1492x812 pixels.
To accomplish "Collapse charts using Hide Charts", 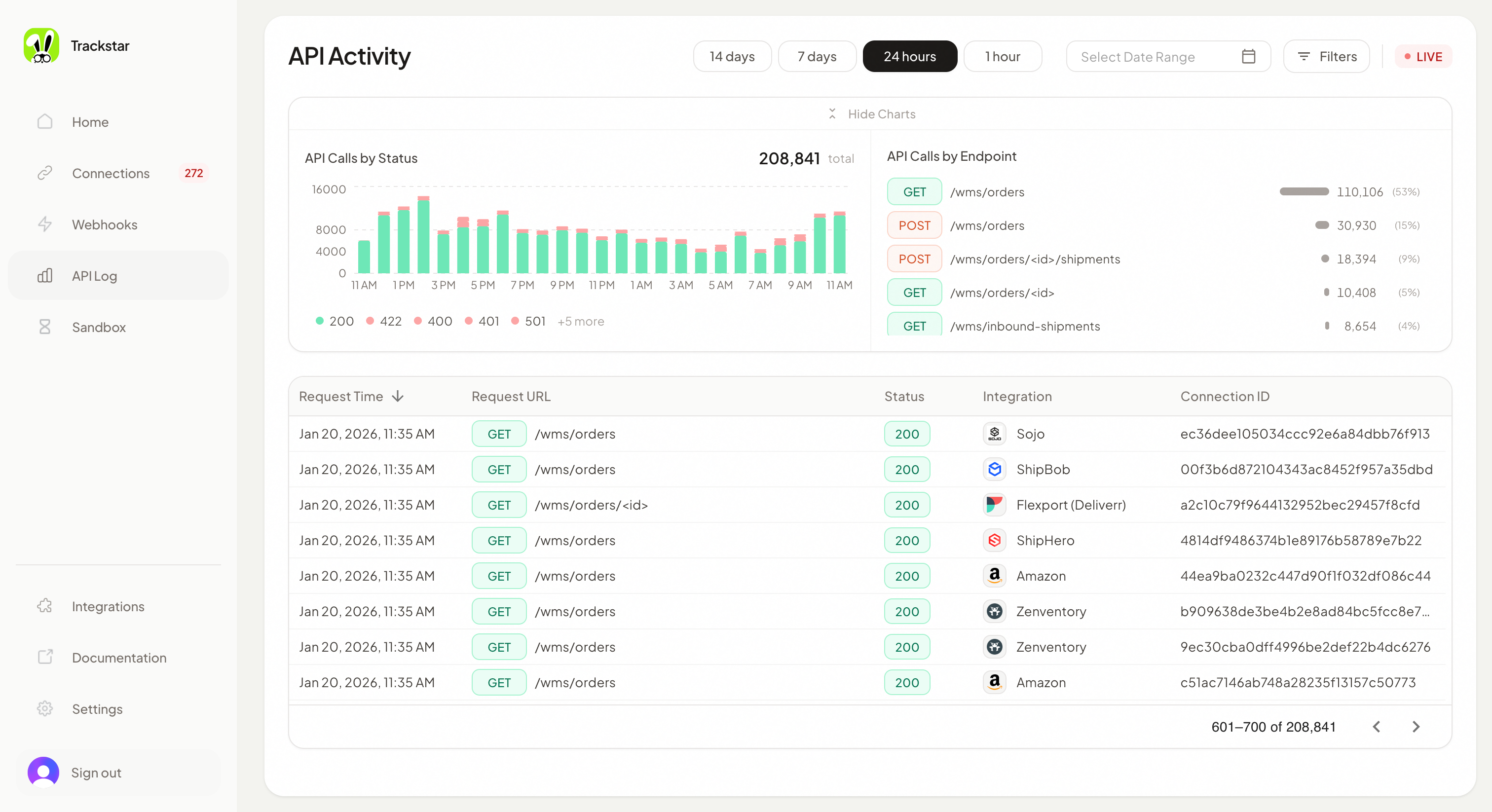I will [871, 113].
